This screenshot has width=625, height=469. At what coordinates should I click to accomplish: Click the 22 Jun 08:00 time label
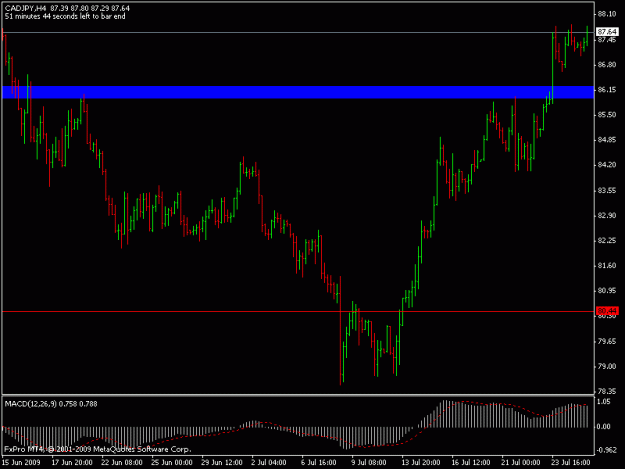(x=122, y=462)
